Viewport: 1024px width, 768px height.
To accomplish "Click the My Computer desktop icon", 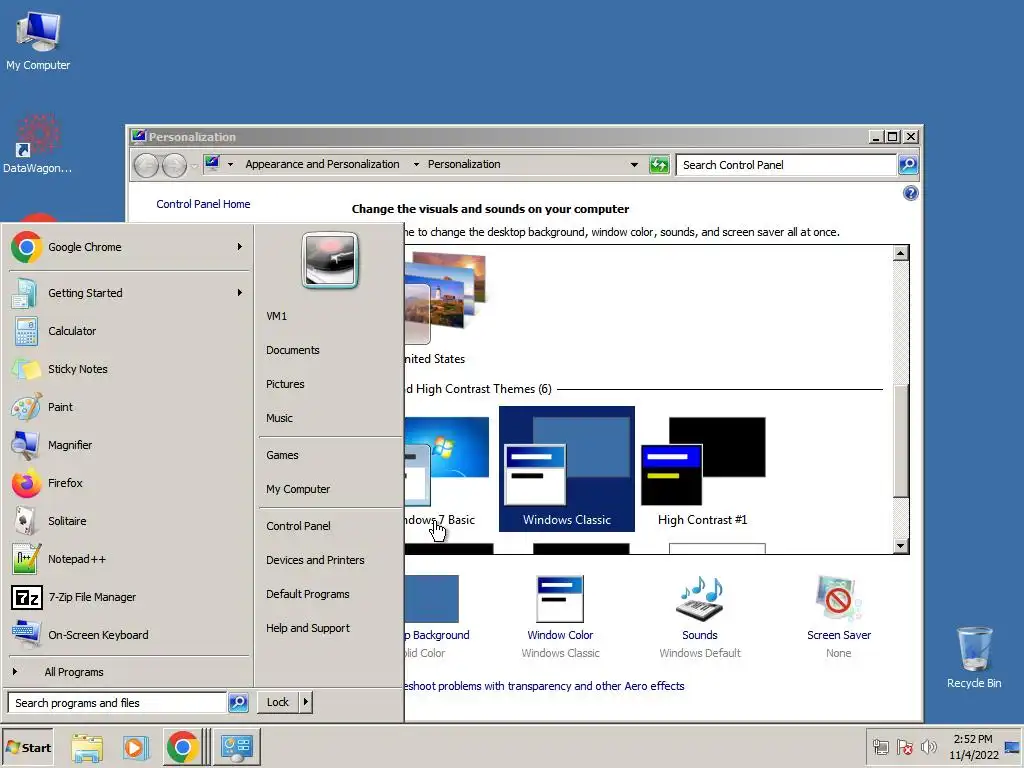I will click(38, 41).
